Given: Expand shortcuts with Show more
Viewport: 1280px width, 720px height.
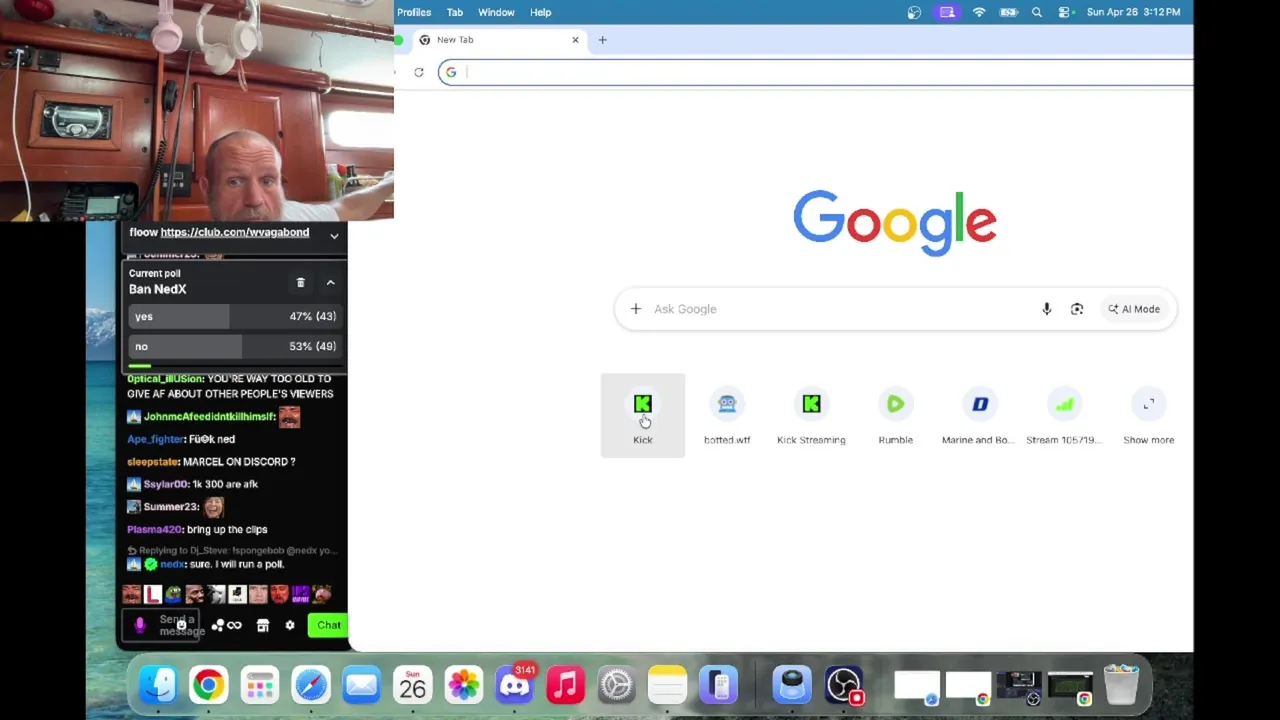Looking at the screenshot, I should coord(1148,415).
